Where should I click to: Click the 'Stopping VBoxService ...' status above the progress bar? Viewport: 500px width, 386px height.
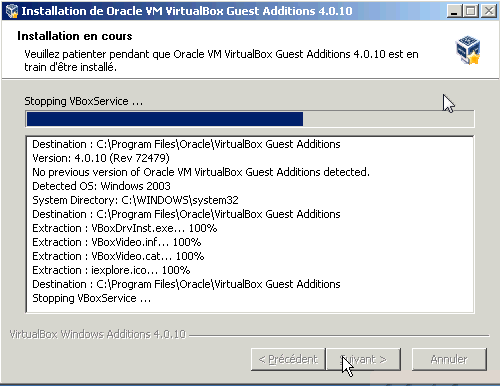click(84, 101)
